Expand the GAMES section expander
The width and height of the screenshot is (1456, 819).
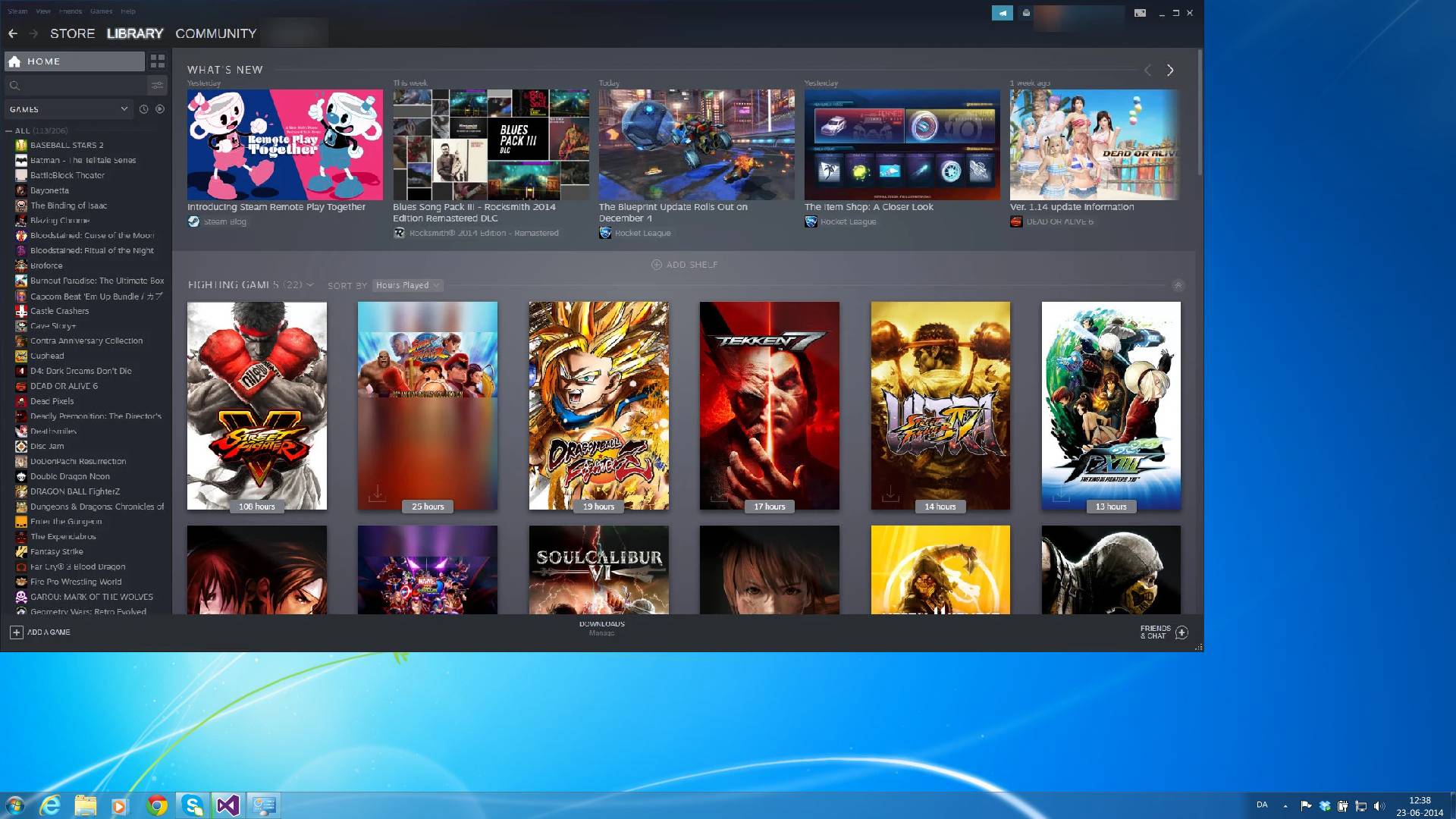coord(123,109)
